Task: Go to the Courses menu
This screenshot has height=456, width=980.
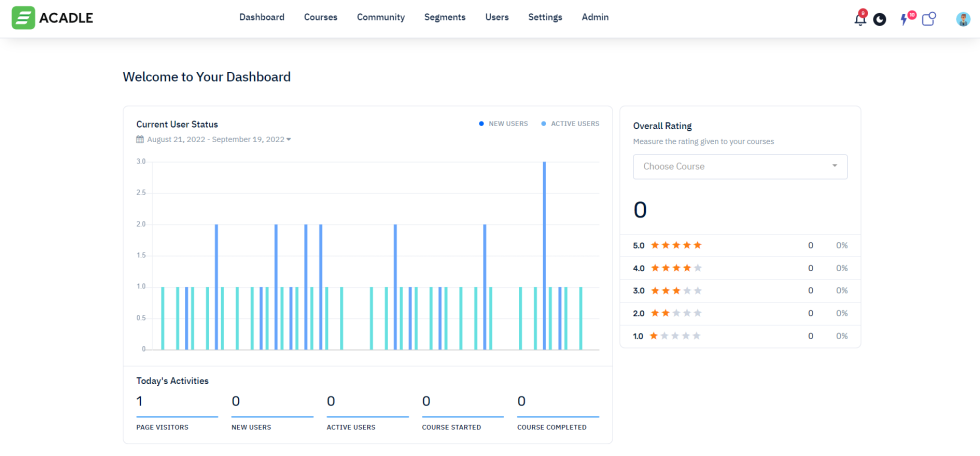Action: [320, 17]
